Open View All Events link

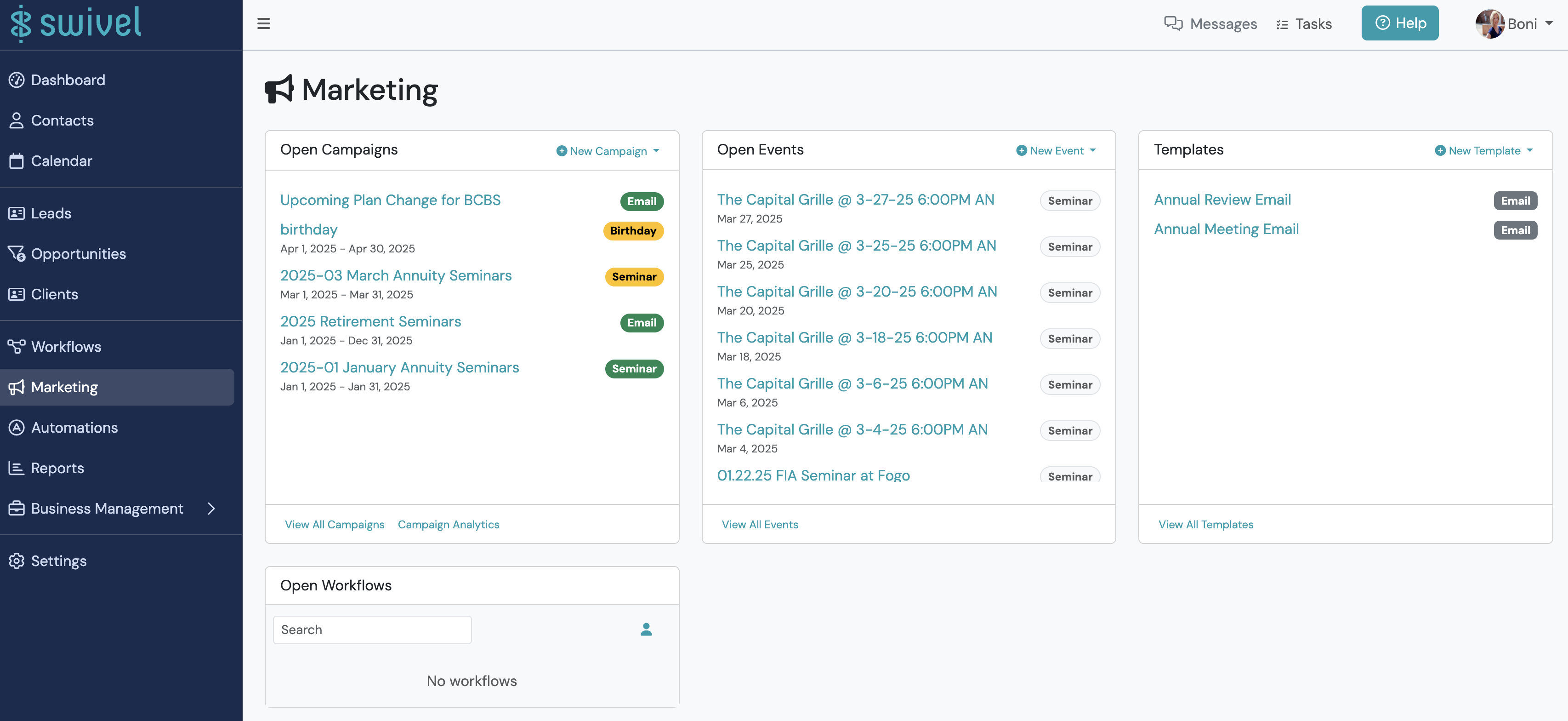pos(759,524)
